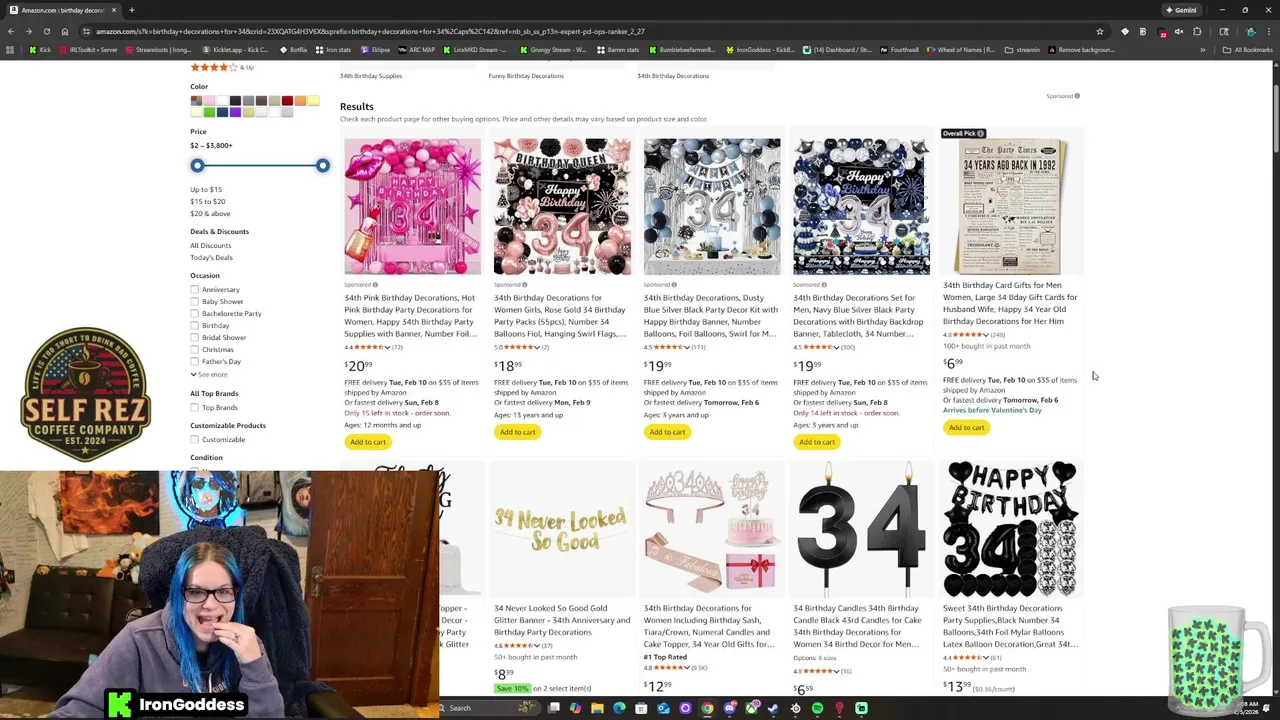The width and height of the screenshot is (1280, 720).
Task: Expand See more under Occasion
Action: click(209, 375)
